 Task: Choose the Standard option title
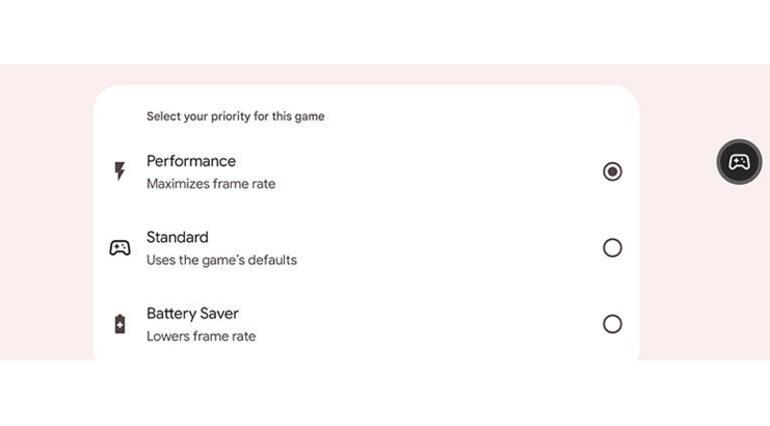[177, 237]
